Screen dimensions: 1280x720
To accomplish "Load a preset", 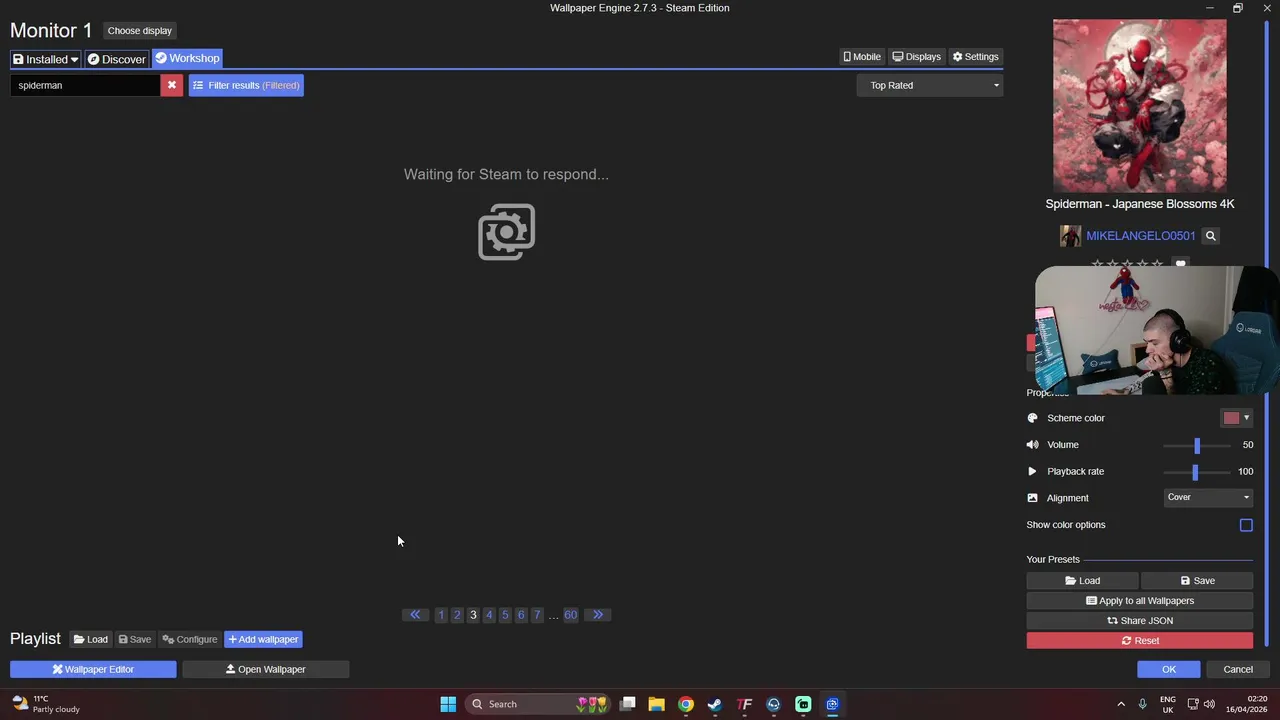I will point(1082,580).
